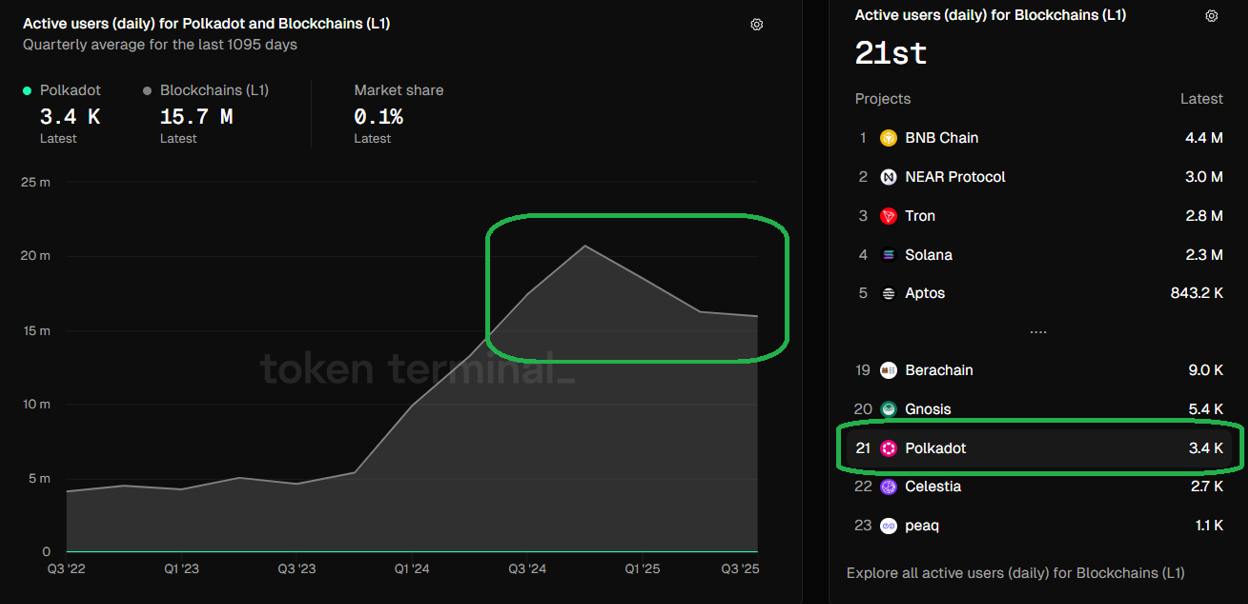1248x604 pixels.
Task: Click the Q3 '23 x-axis label
Action: point(296,569)
